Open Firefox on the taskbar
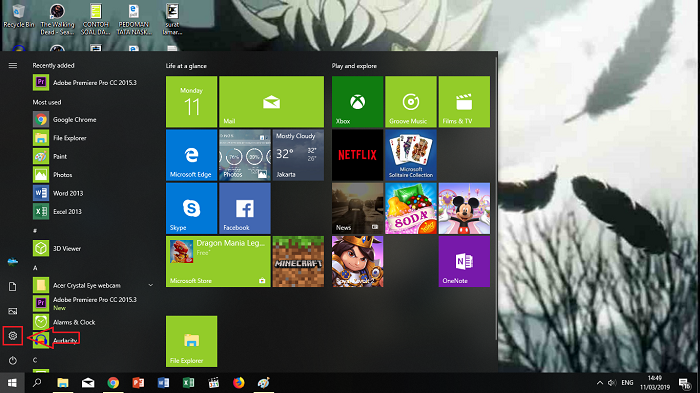Image resolution: width=700 pixels, height=393 pixels. [238, 383]
